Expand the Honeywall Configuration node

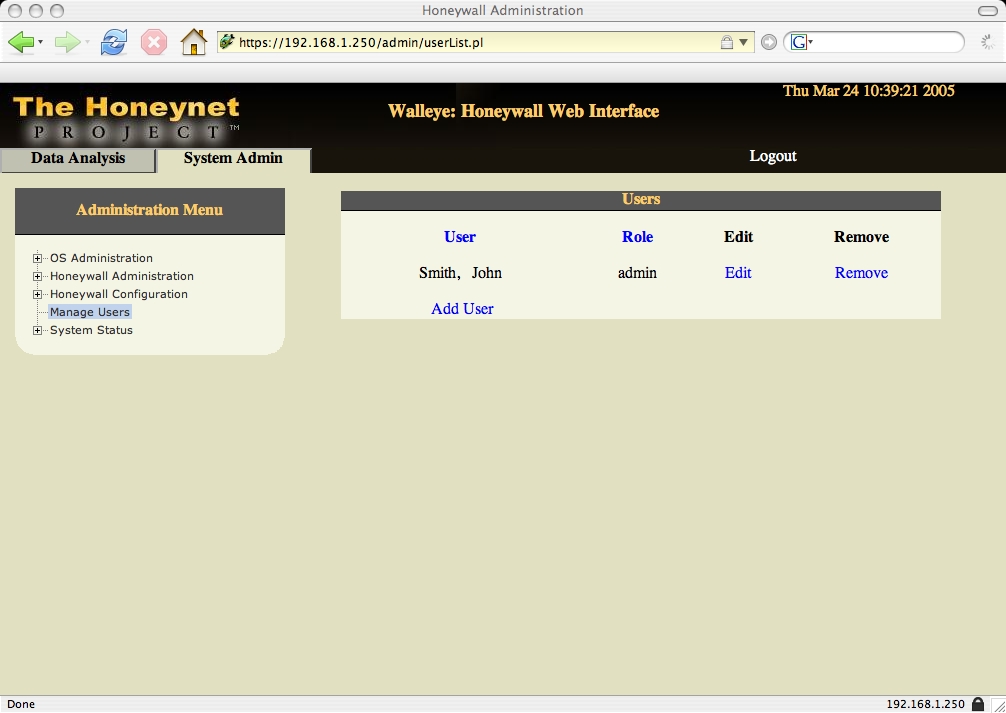click(37, 294)
